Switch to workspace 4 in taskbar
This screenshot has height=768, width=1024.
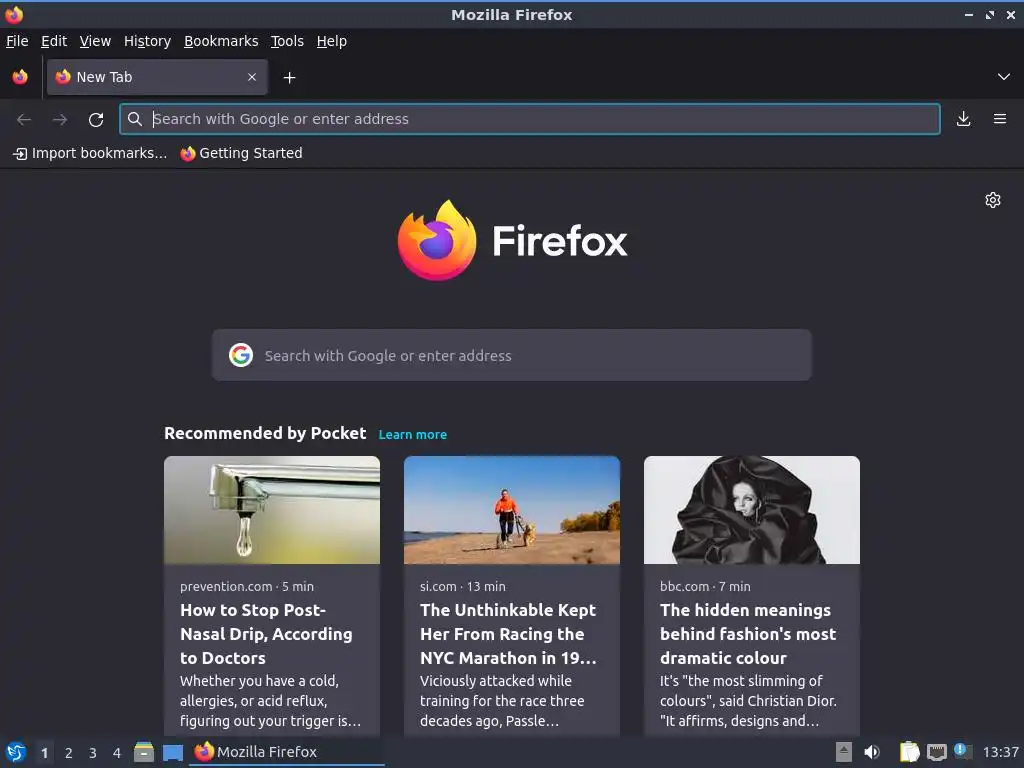(x=117, y=753)
